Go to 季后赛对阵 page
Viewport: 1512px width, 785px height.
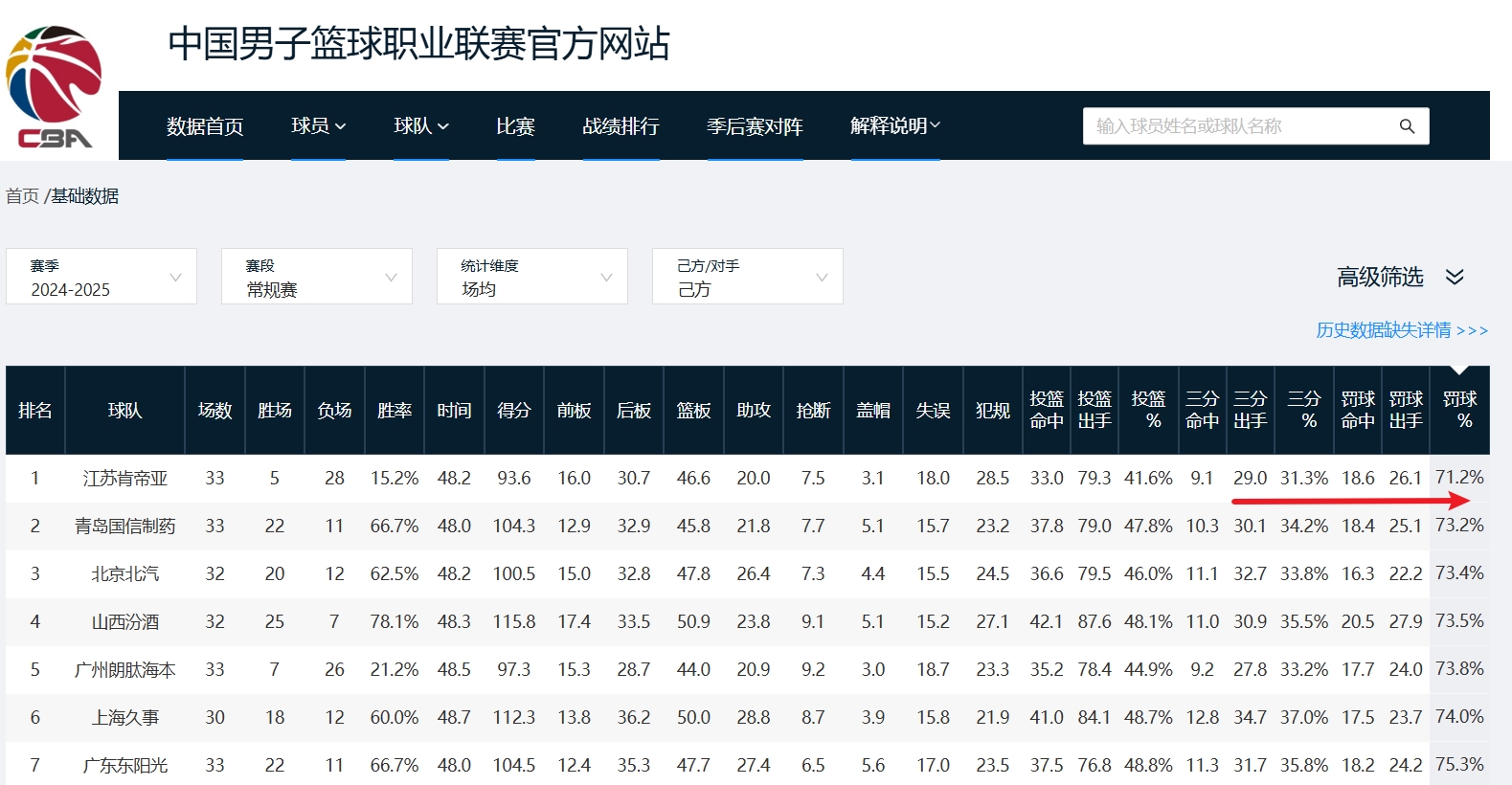[755, 126]
